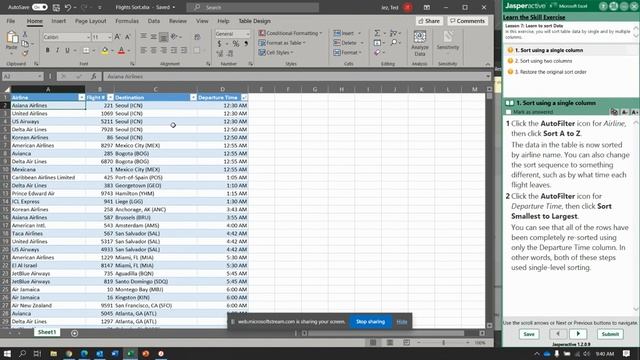Click Excel icon in taskbar
640x360 pixels.
tap(130, 353)
